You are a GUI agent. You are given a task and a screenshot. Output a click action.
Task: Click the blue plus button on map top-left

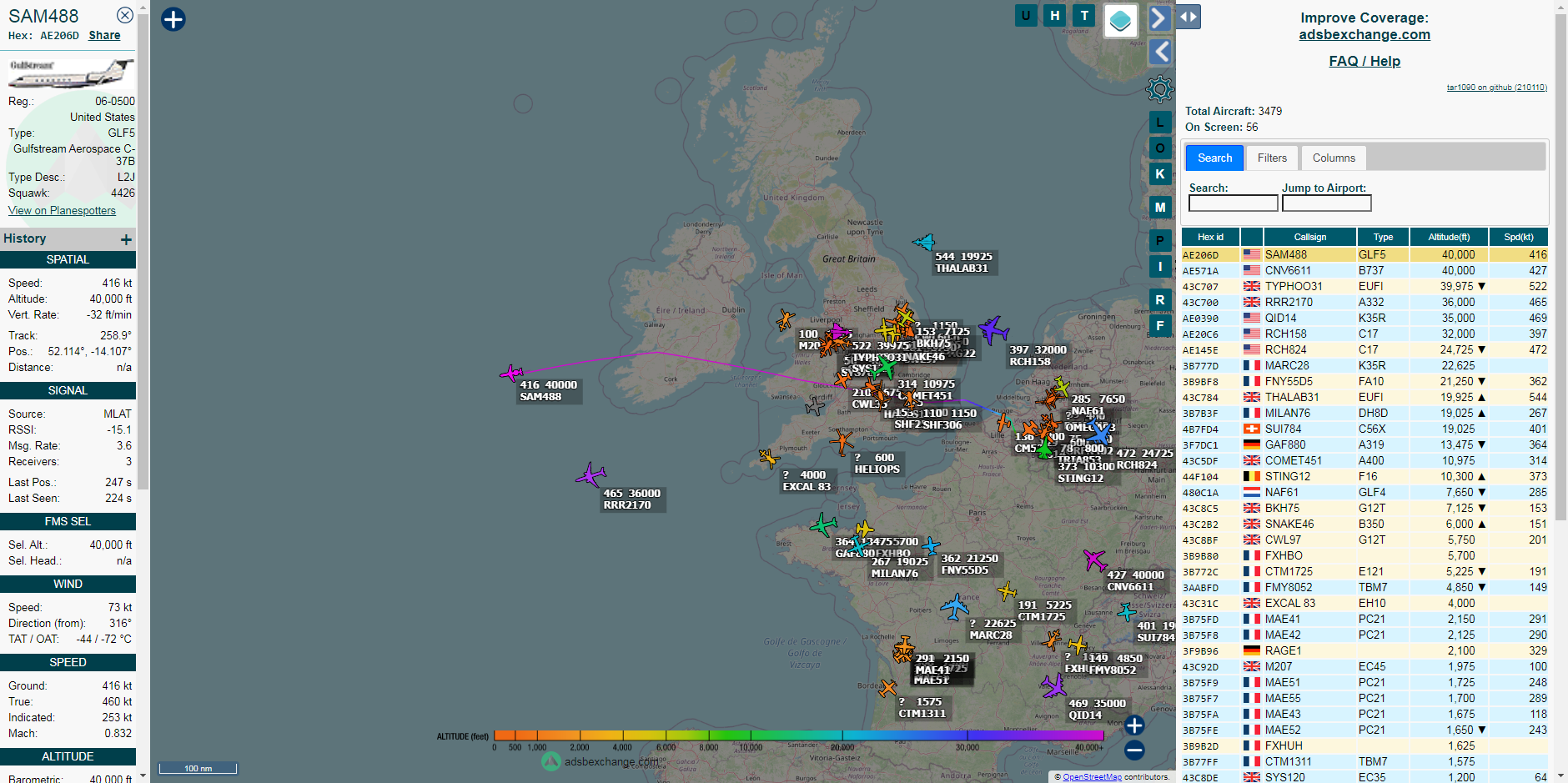click(x=173, y=19)
